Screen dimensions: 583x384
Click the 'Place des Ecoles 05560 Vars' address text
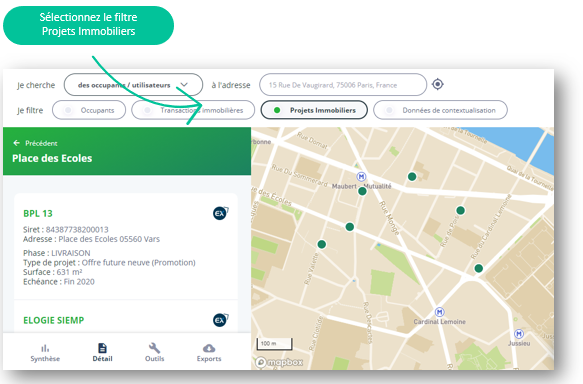109,239
